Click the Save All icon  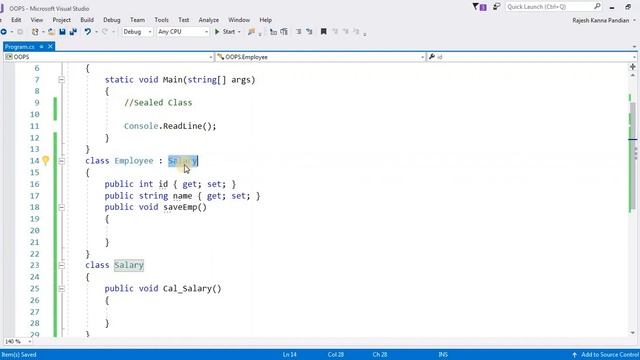pyautogui.click(x=73, y=32)
